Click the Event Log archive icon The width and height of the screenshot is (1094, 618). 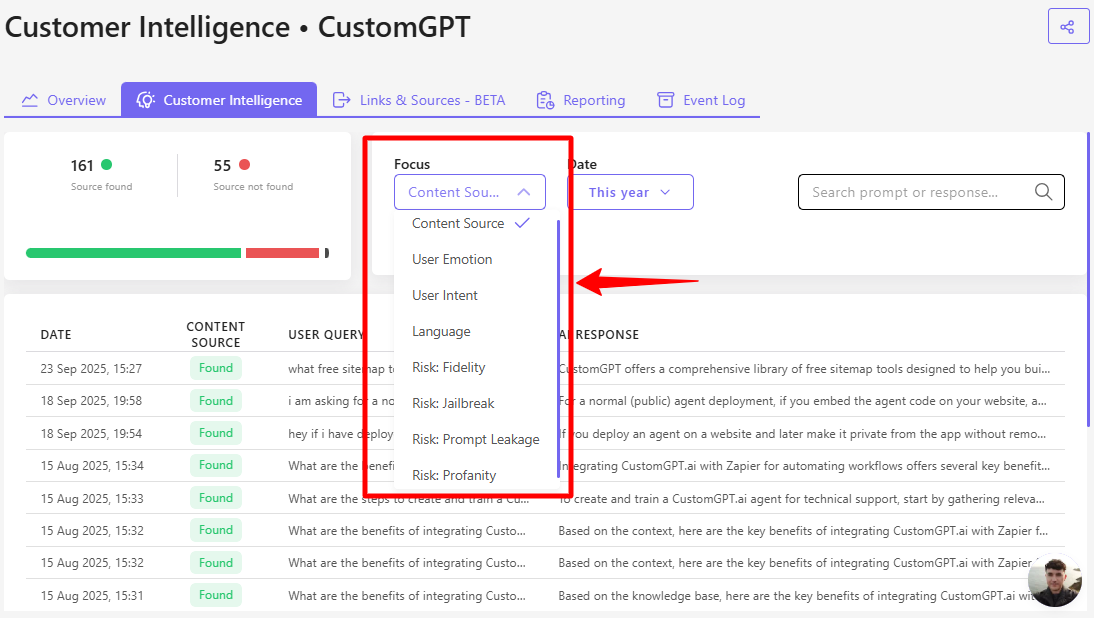click(666, 100)
